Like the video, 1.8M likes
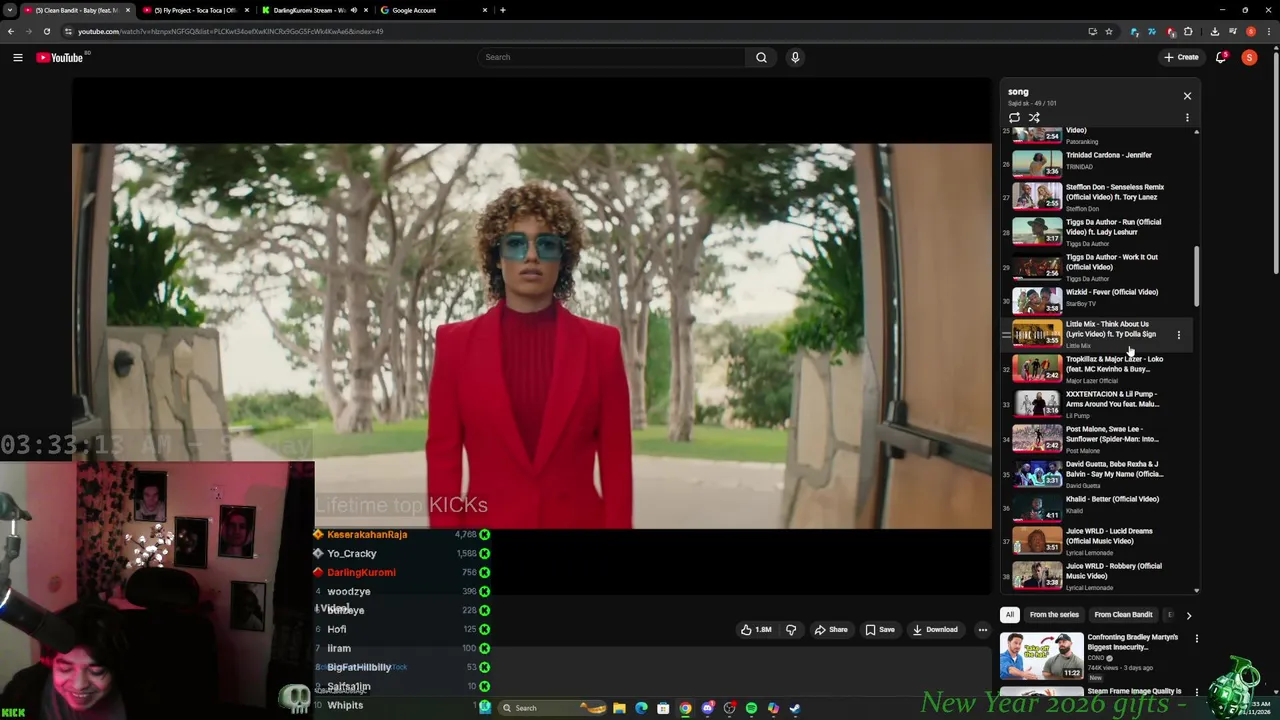The width and height of the screenshot is (1280, 720). (756, 630)
